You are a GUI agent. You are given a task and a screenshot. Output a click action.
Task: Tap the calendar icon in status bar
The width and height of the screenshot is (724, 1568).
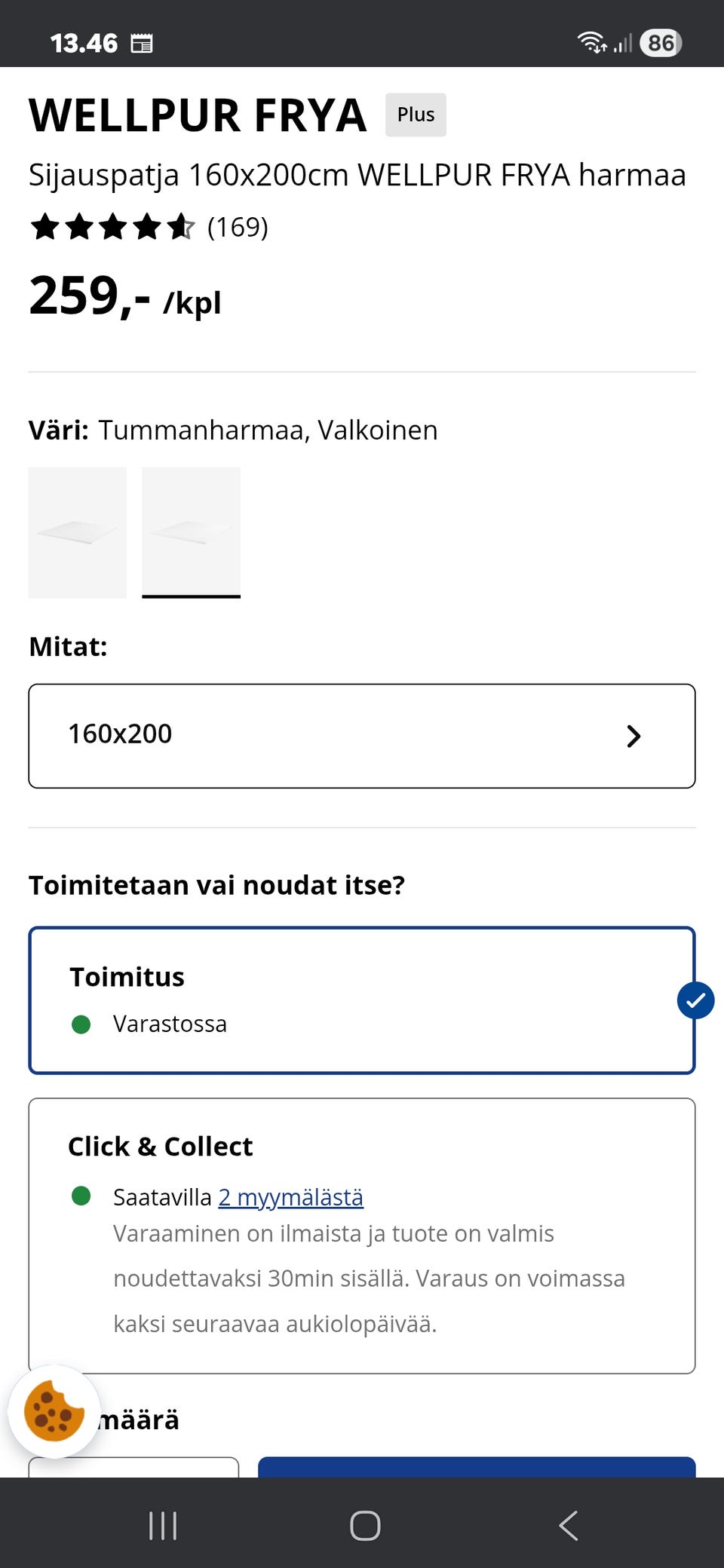pos(142,44)
